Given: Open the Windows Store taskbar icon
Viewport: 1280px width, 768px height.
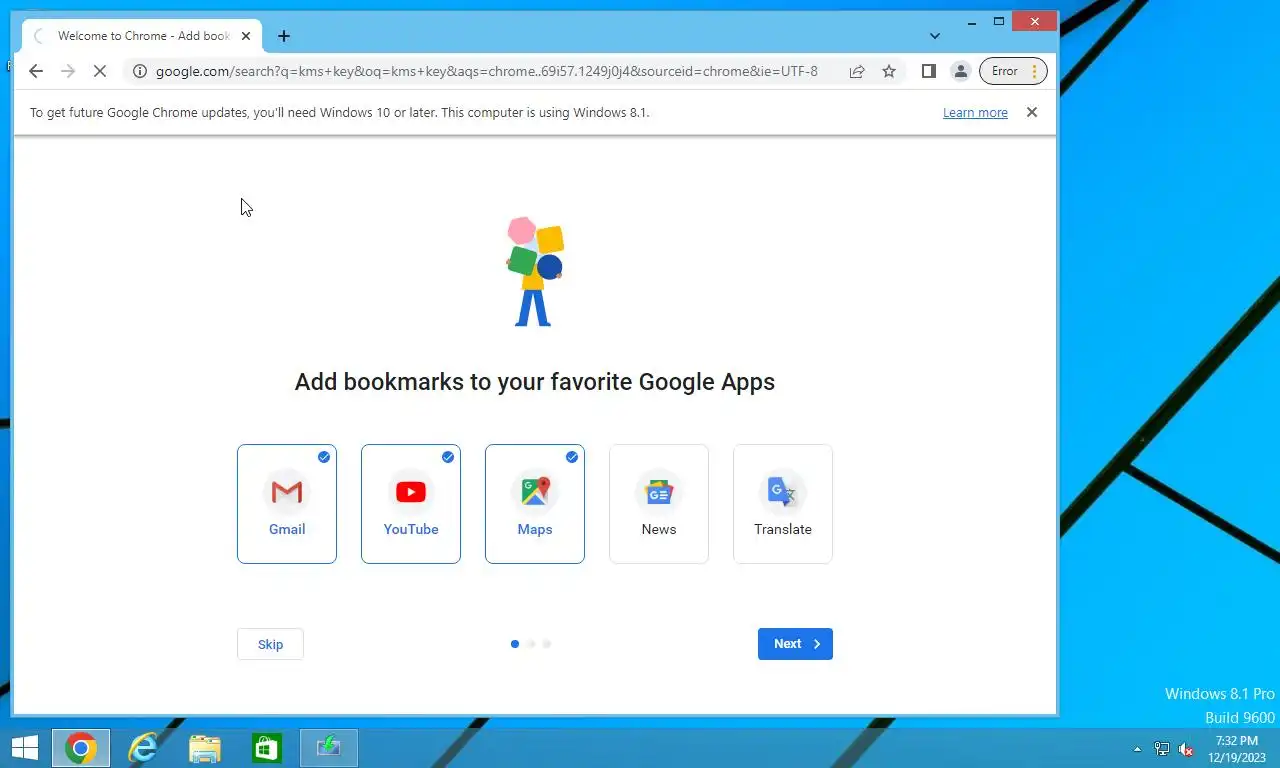Looking at the screenshot, I should coord(267,748).
